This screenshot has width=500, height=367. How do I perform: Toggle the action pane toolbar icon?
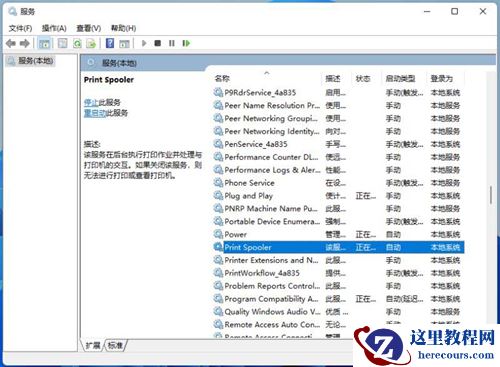[124, 43]
